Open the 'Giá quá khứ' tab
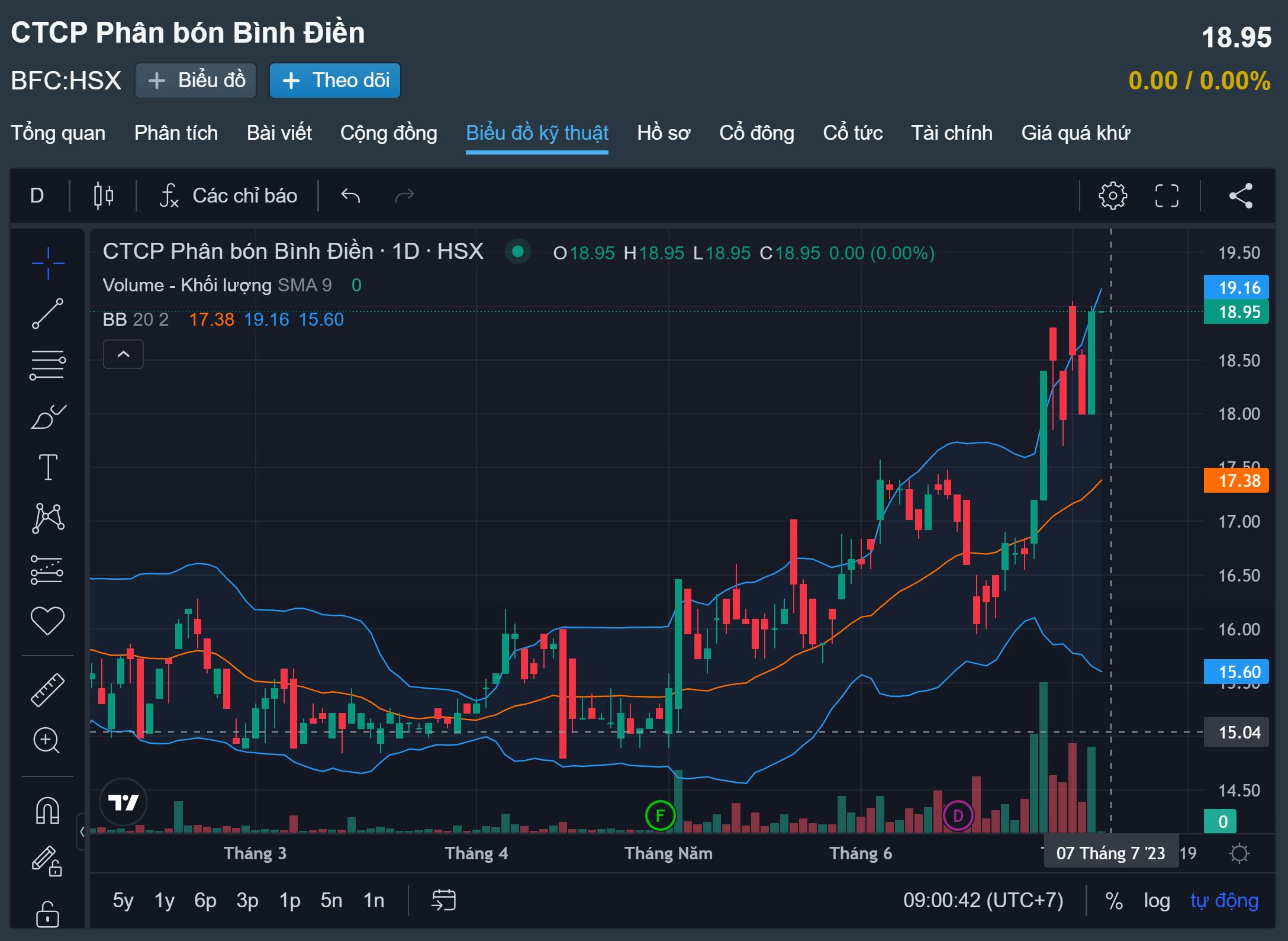 pos(1076,133)
